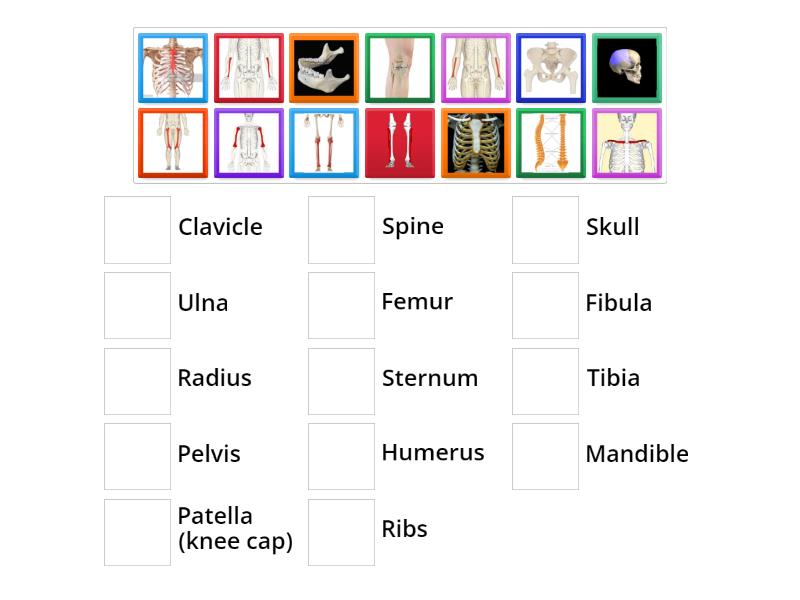Select the highlighted clavicle image in pink frame
800x600 pixels.
pos(628,143)
